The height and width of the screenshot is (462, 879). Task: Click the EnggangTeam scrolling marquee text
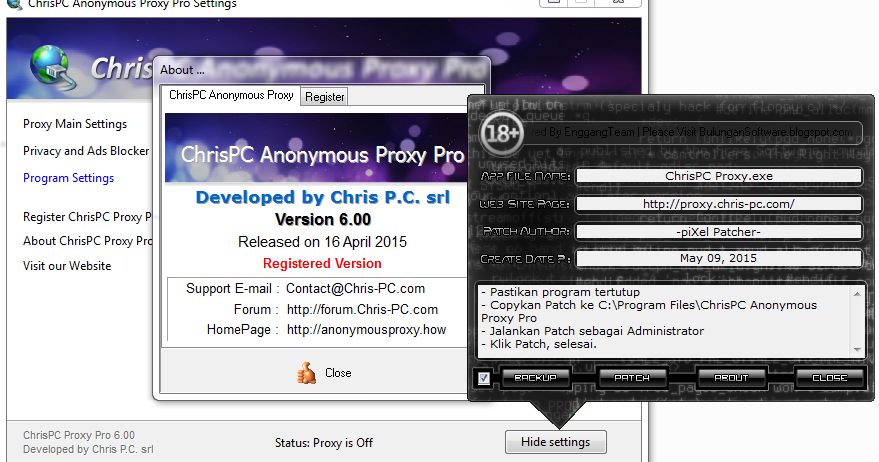click(691, 132)
